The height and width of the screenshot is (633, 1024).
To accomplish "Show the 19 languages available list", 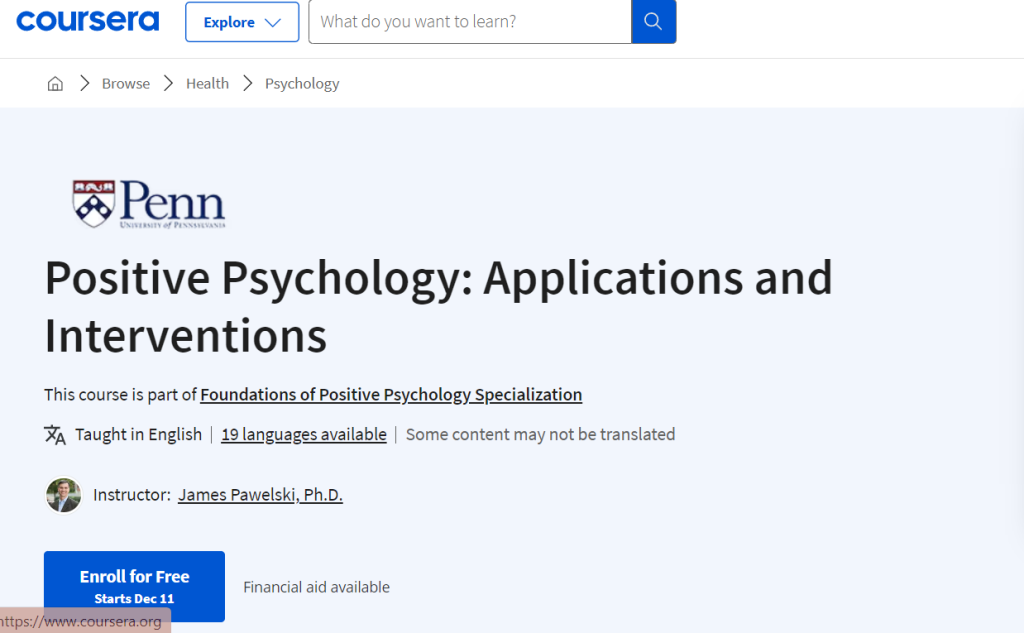I will click(304, 434).
